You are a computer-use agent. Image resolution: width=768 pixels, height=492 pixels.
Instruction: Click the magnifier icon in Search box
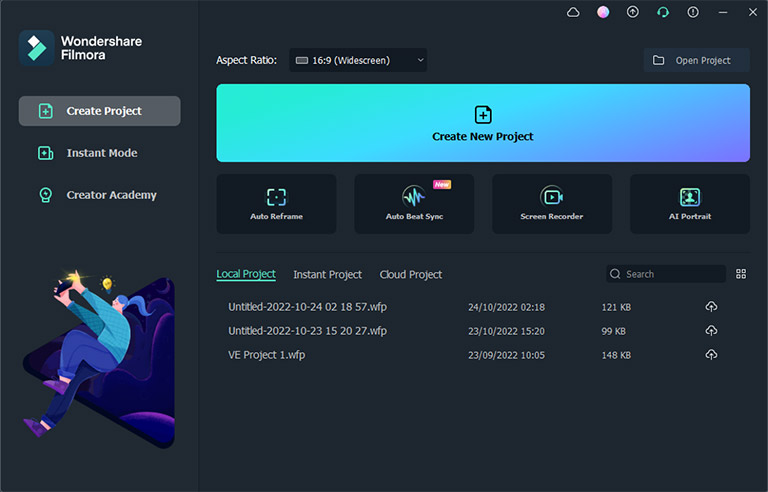pyautogui.click(x=615, y=274)
